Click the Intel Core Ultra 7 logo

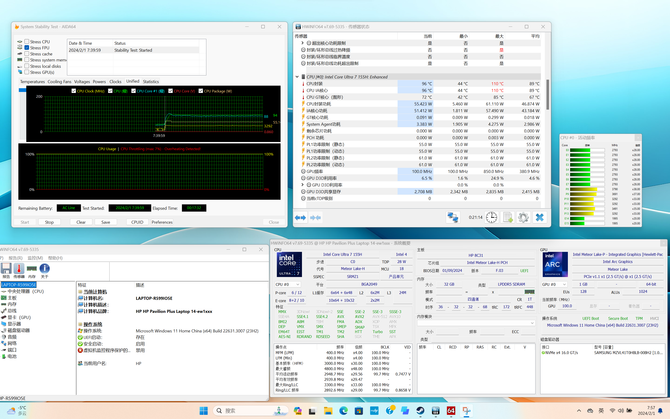(289, 264)
